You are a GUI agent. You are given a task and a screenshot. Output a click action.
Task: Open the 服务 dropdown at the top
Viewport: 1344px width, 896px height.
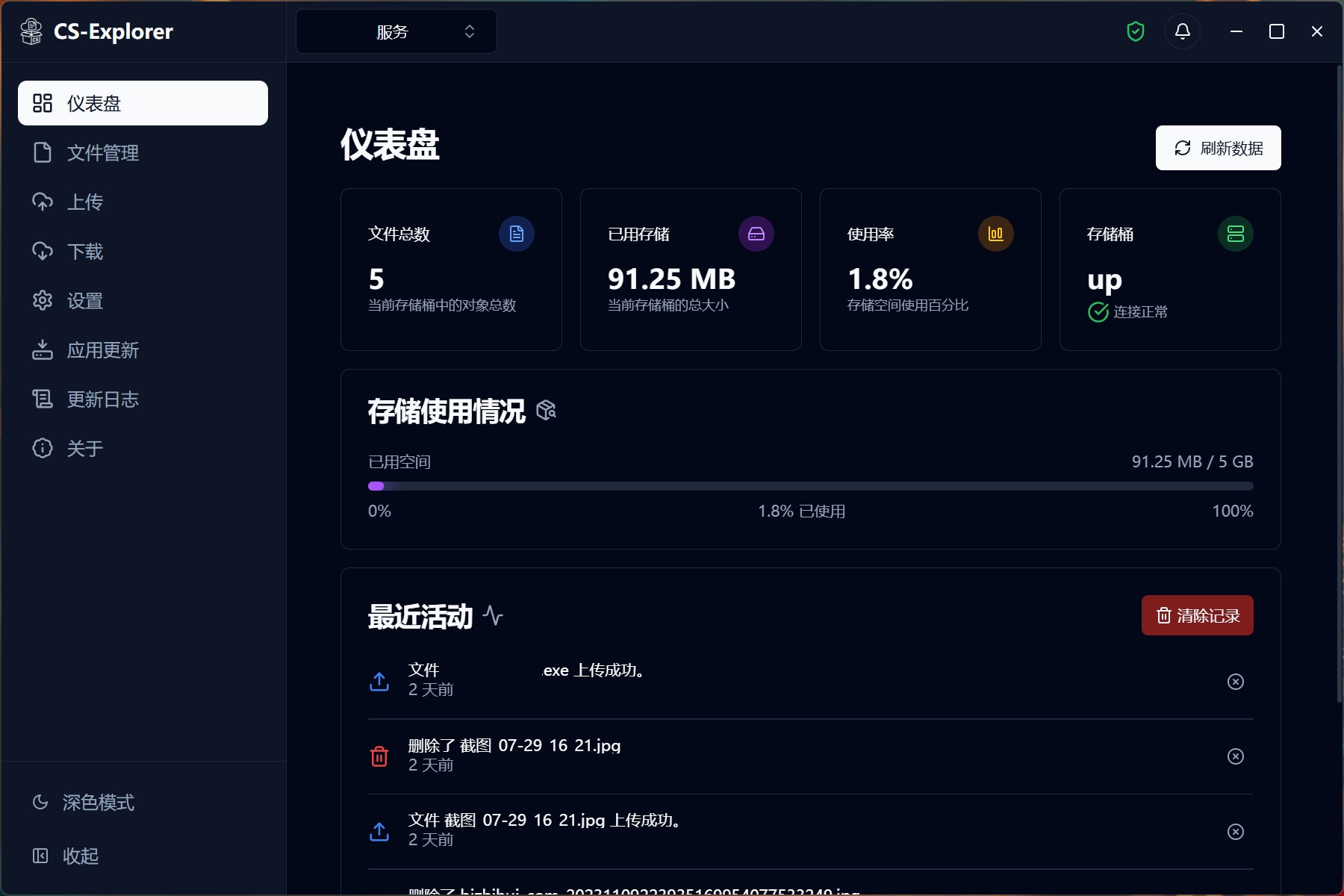(396, 31)
